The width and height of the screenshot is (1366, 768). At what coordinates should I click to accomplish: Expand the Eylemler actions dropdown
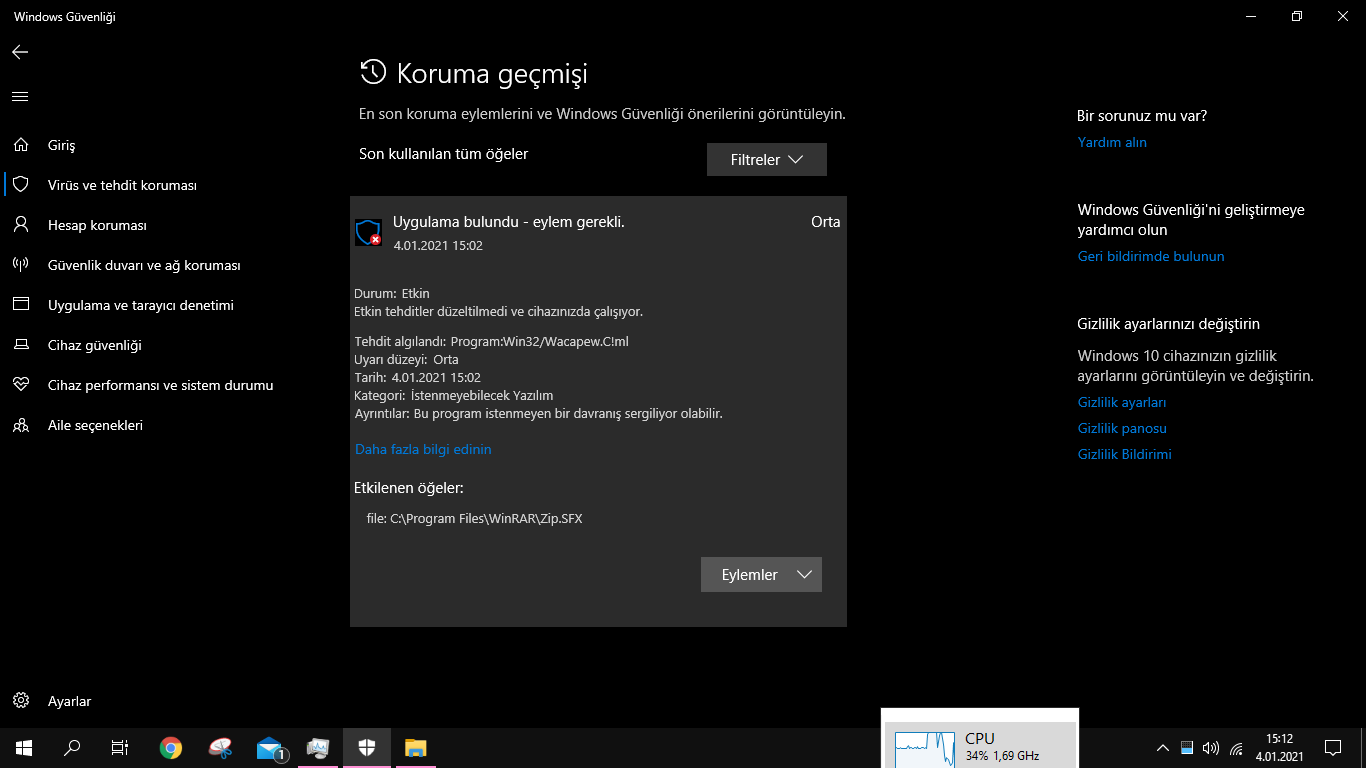coord(761,575)
